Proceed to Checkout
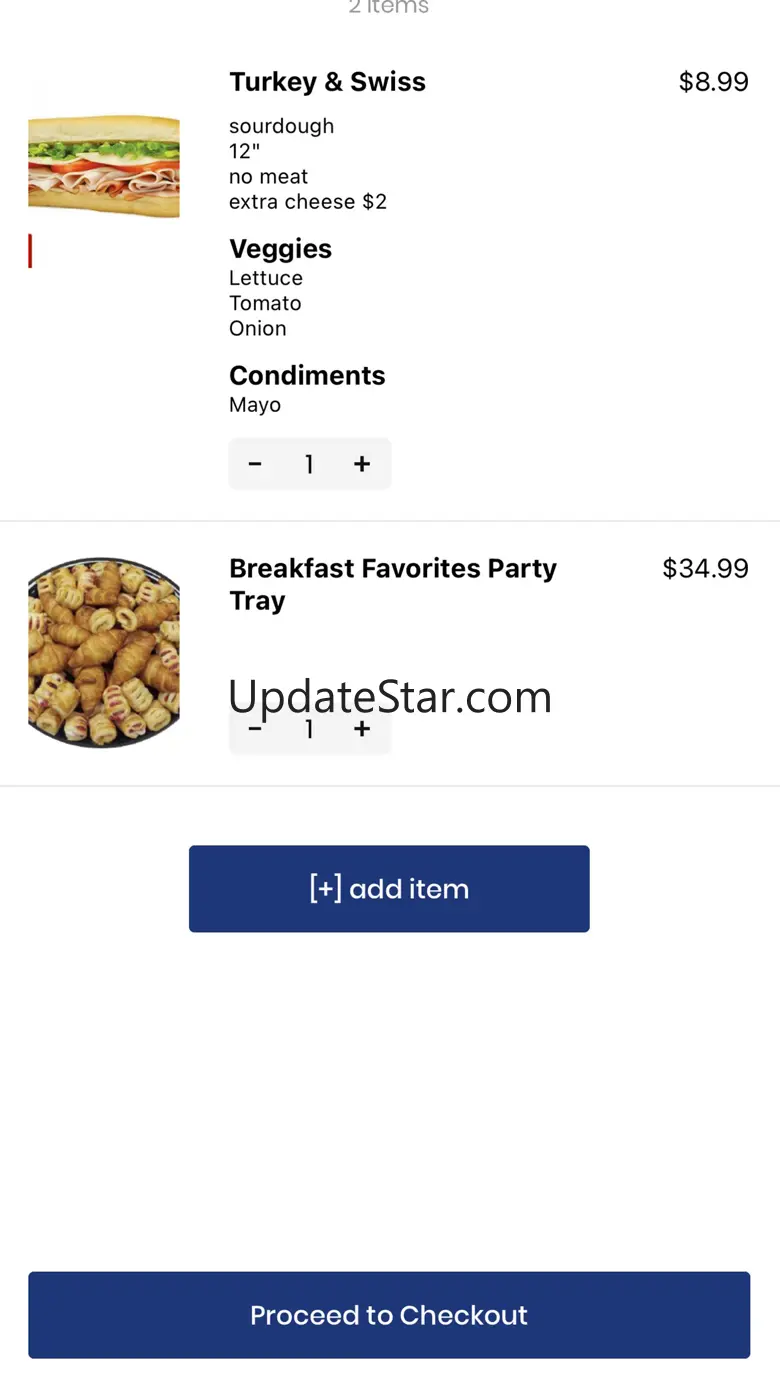This screenshot has width=780, height=1387. pyautogui.click(x=389, y=1315)
